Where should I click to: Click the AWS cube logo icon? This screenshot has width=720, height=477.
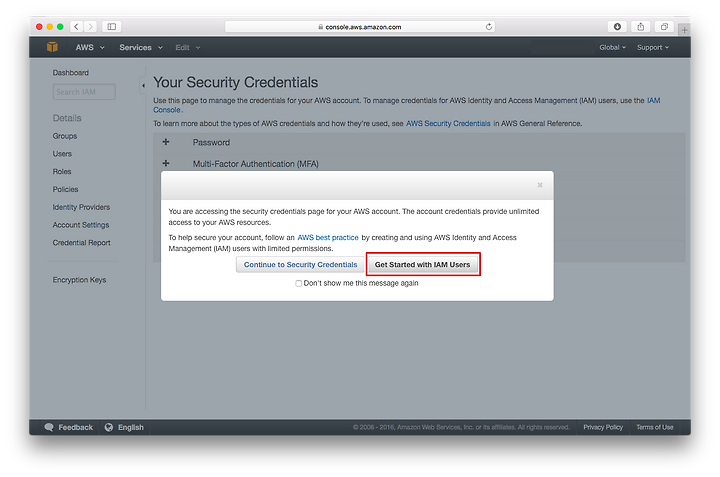(52, 47)
